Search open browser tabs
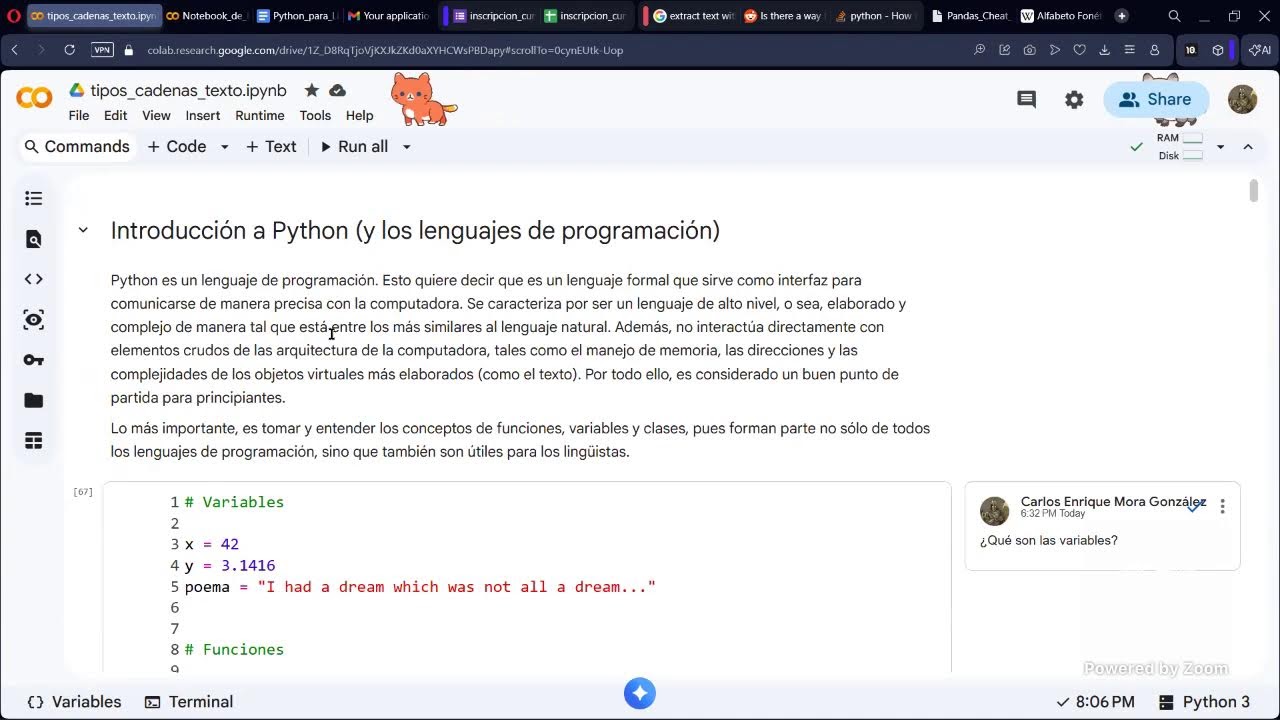 tap(1174, 16)
